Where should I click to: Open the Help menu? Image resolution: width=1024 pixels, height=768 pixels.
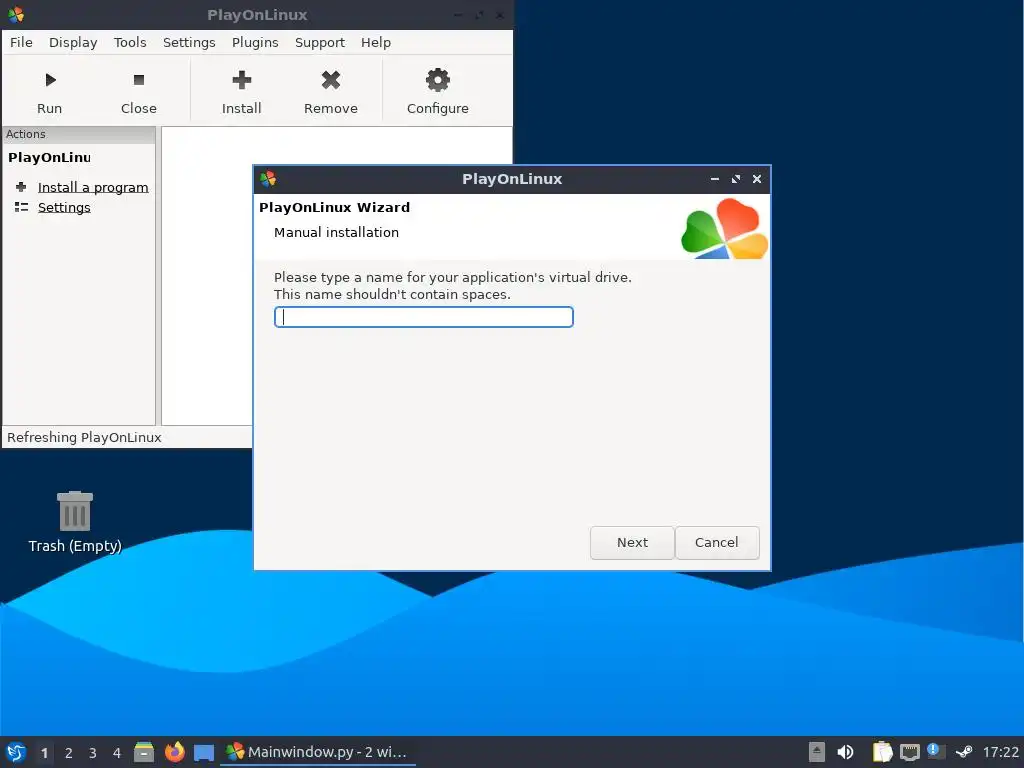376,42
